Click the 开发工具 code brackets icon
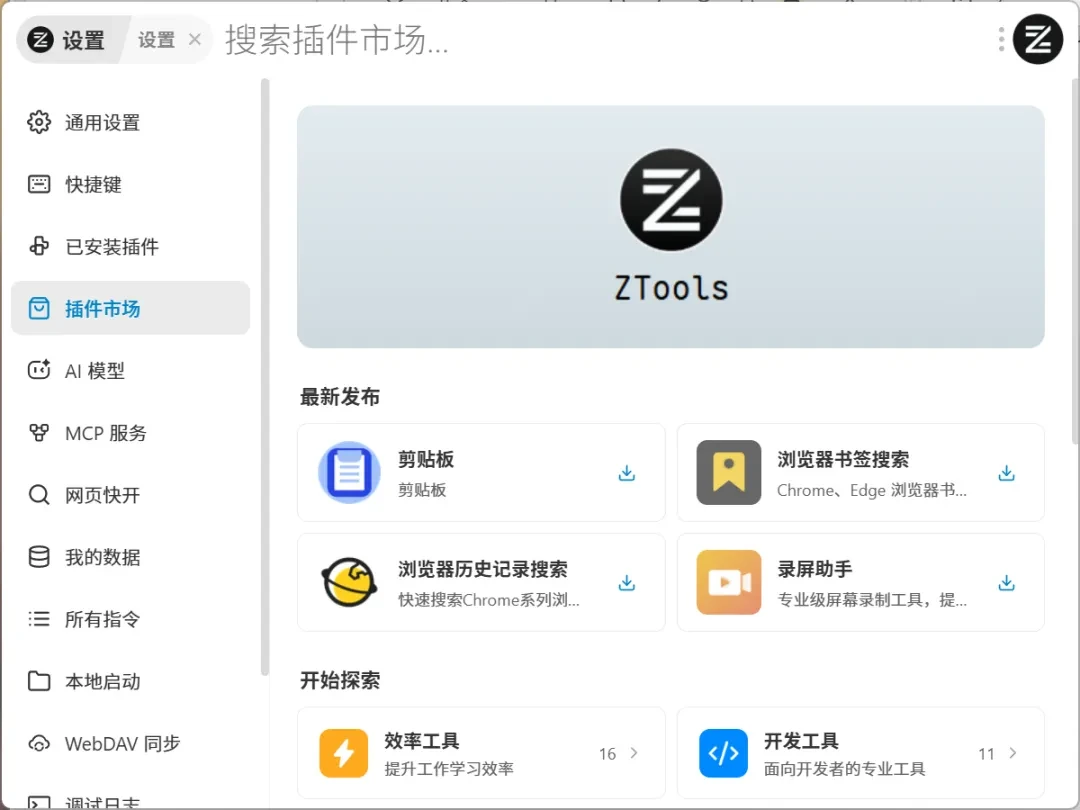 723,753
